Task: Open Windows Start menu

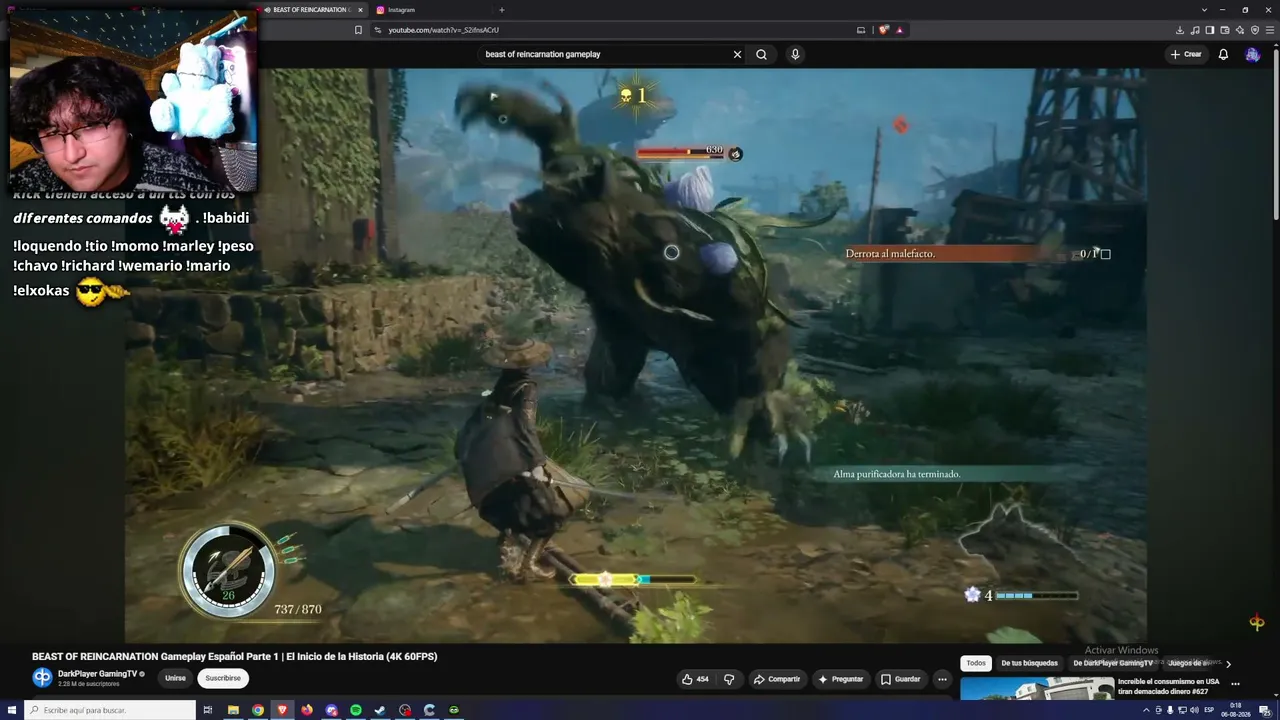Action: (x=12, y=710)
